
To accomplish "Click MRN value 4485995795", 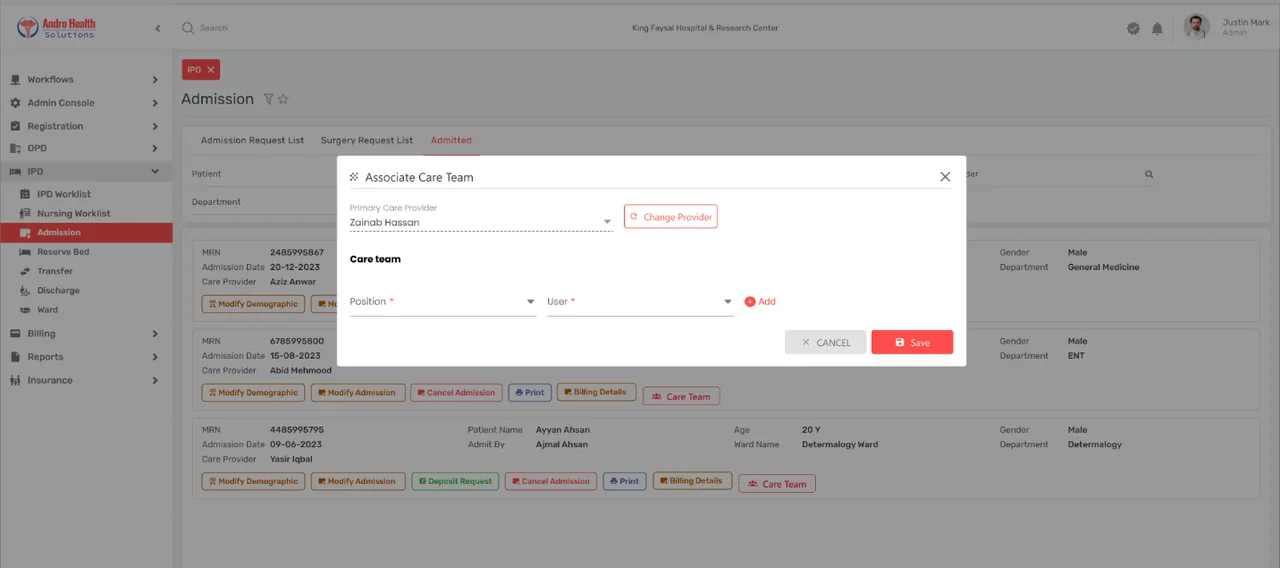I will click(x=297, y=430).
